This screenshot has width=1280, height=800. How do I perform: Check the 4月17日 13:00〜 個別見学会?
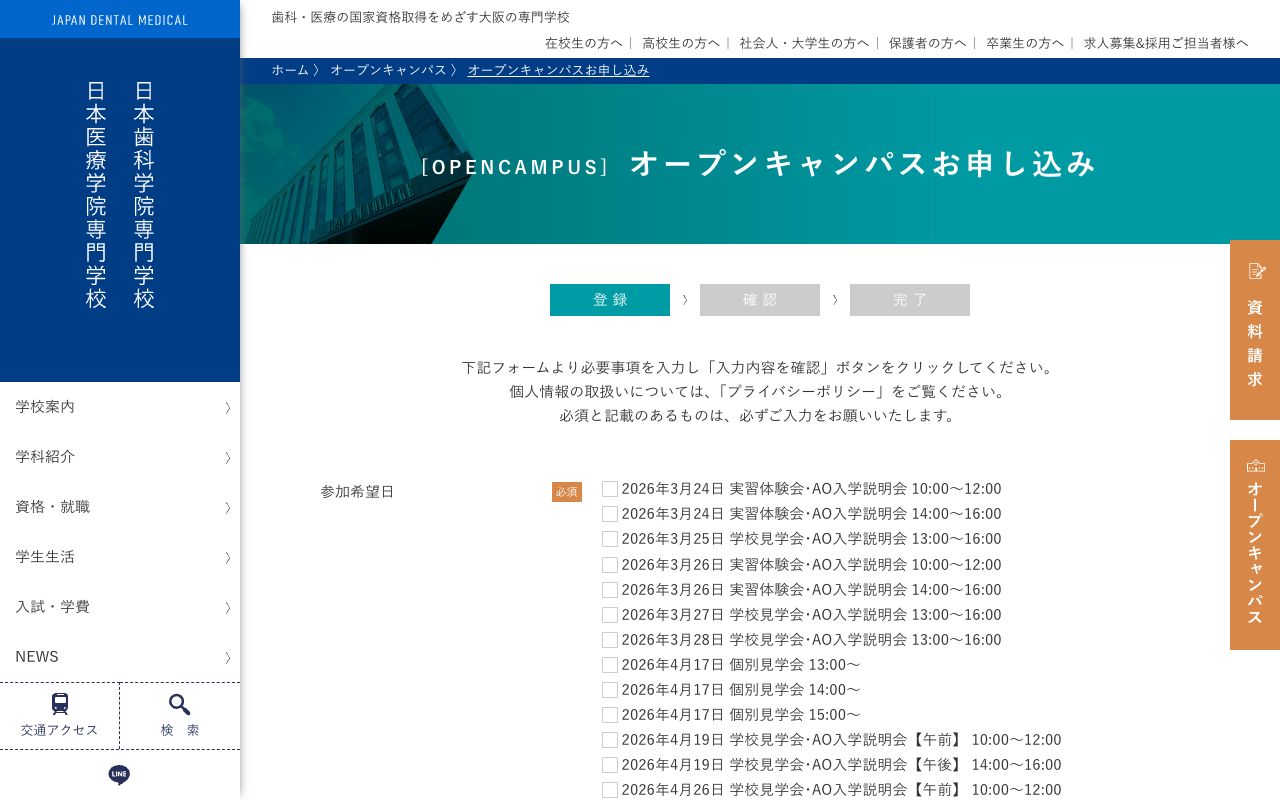pyautogui.click(x=610, y=665)
